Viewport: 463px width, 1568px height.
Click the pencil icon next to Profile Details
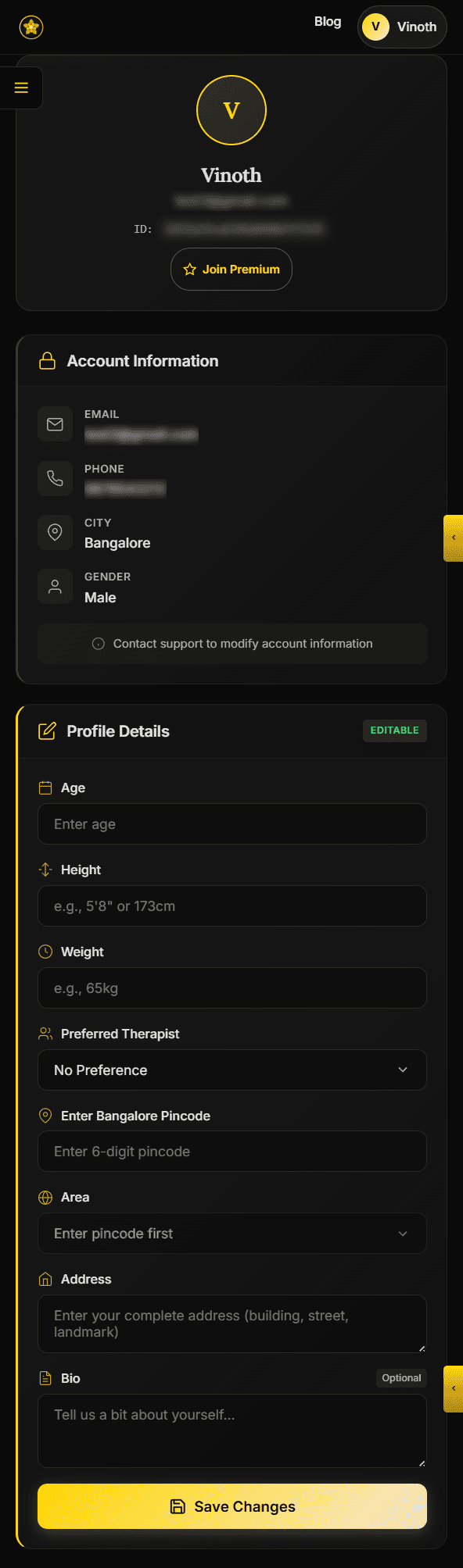(47, 730)
